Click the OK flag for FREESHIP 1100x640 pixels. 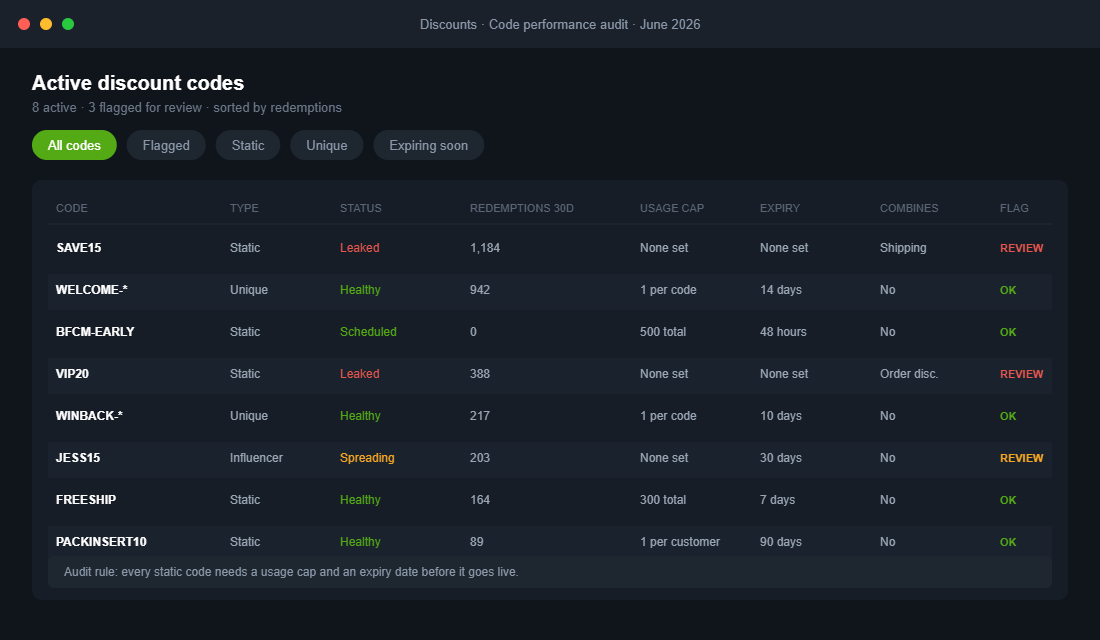click(x=1008, y=500)
